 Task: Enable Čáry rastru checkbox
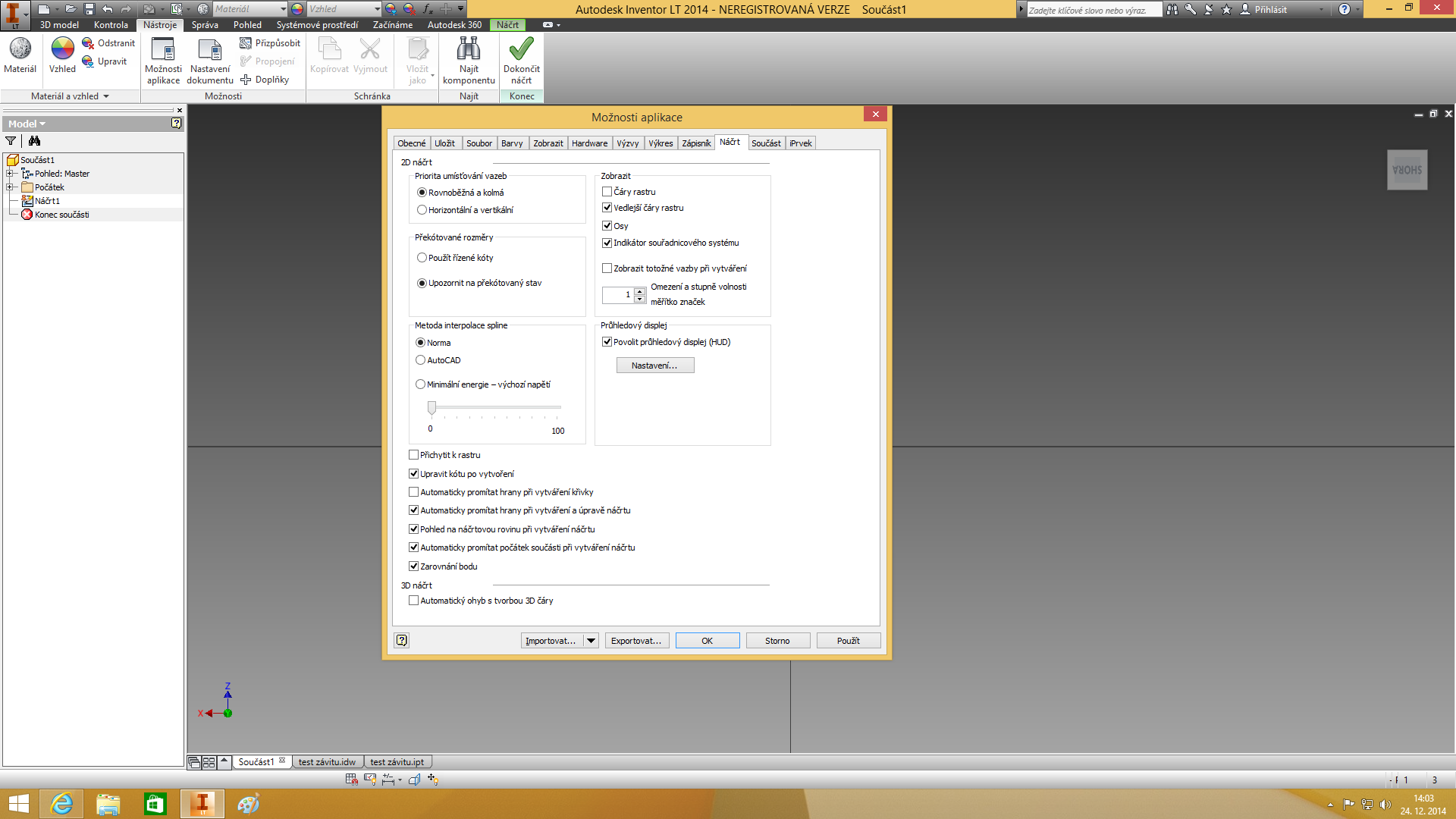[x=607, y=192]
